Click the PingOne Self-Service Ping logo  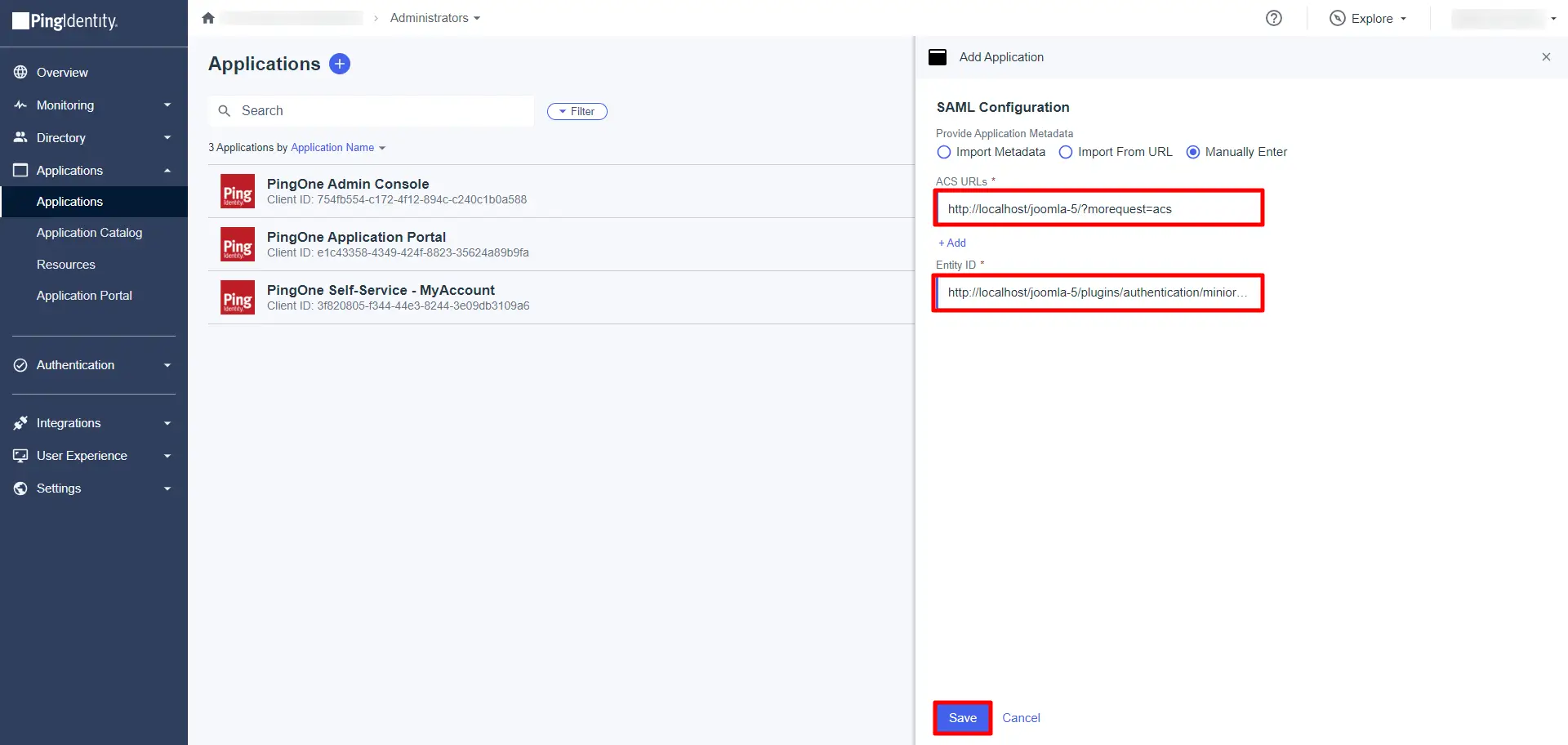point(238,297)
